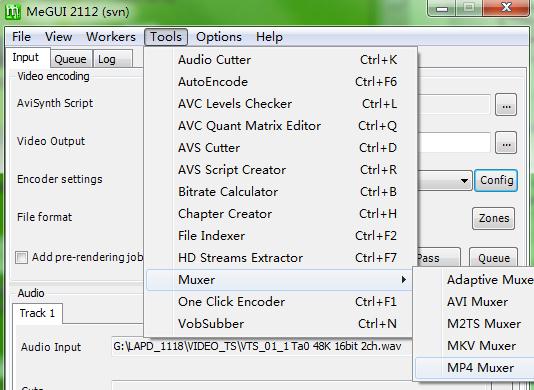Minimize the MeGUI window

[x=442, y=8]
